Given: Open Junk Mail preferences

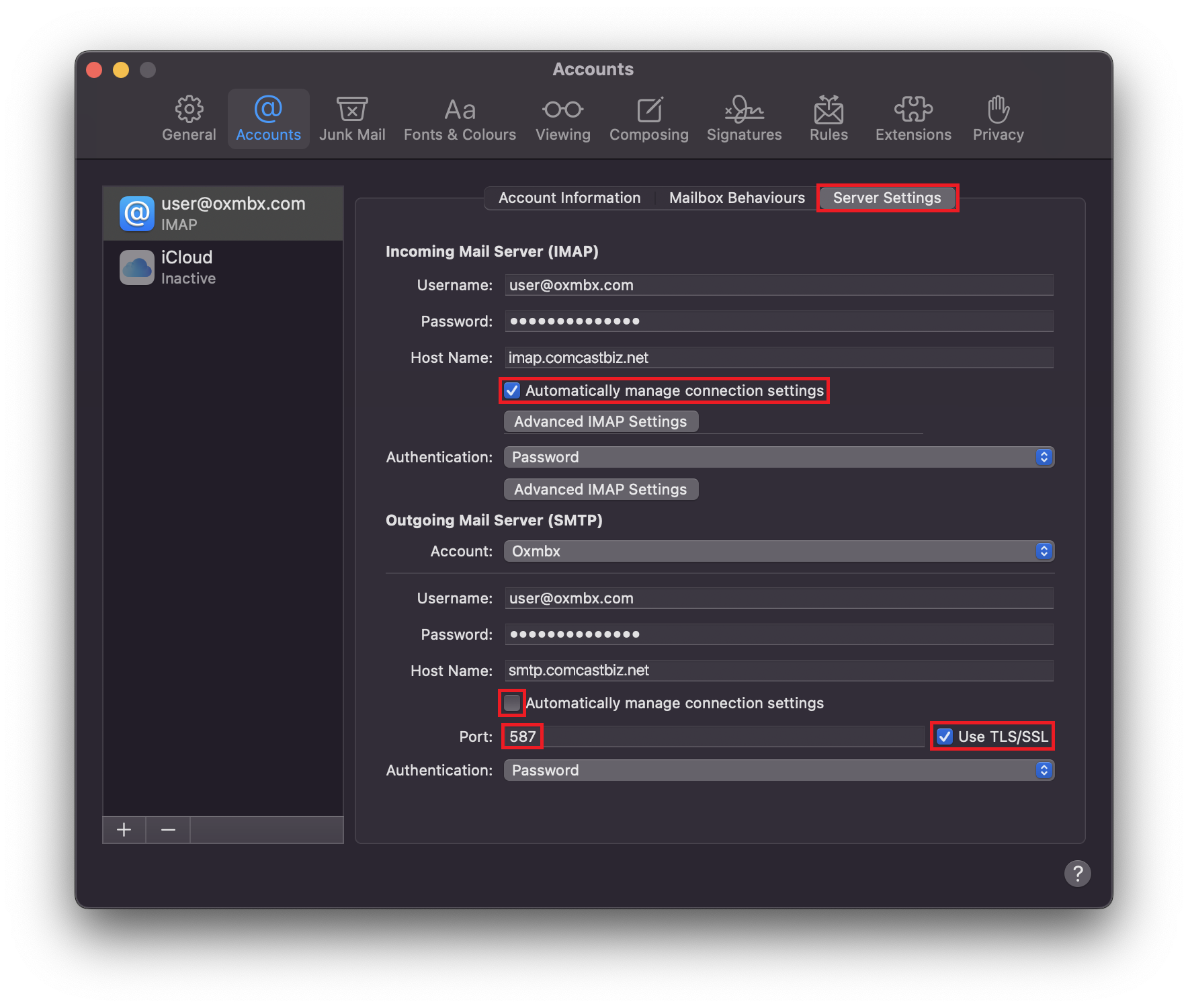Looking at the screenshot, I should (352, 119).
